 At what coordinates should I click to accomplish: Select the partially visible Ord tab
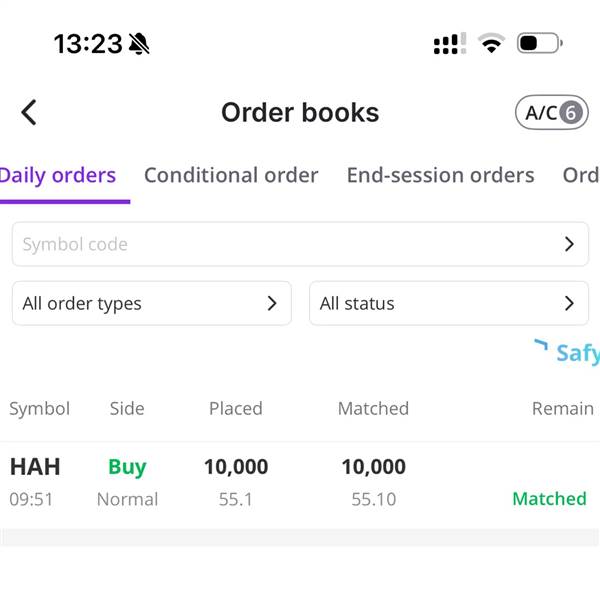click(581, 176)
